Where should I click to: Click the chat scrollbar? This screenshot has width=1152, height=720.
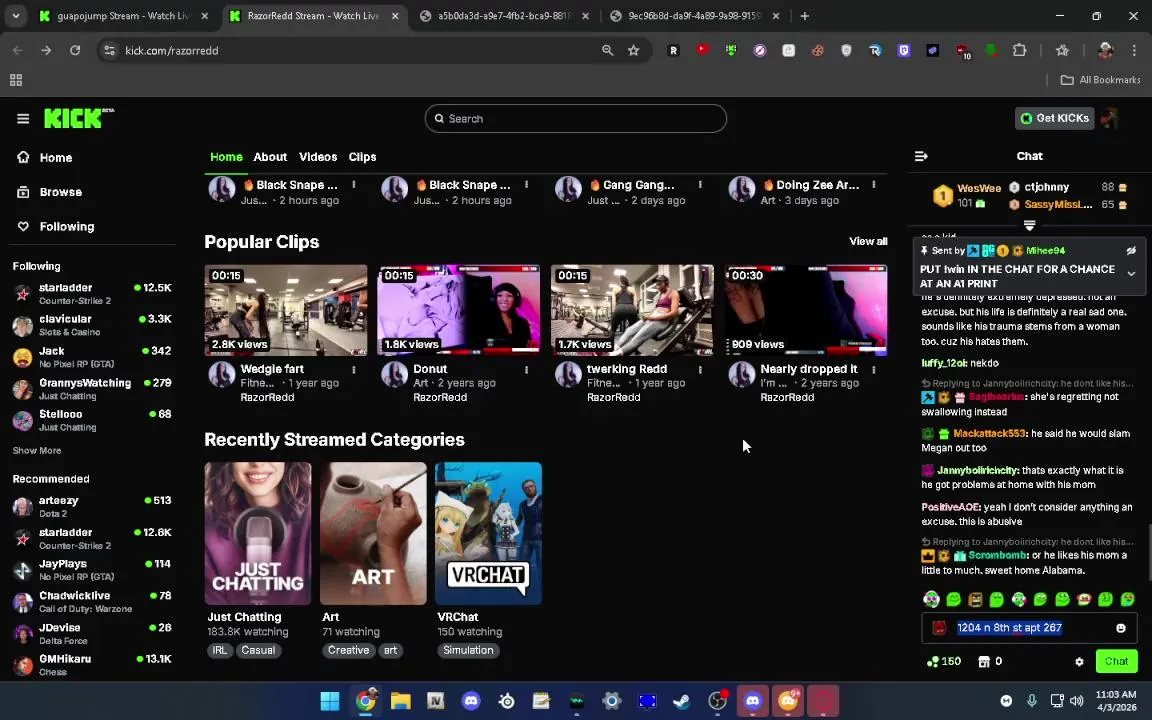point(1149,551)
